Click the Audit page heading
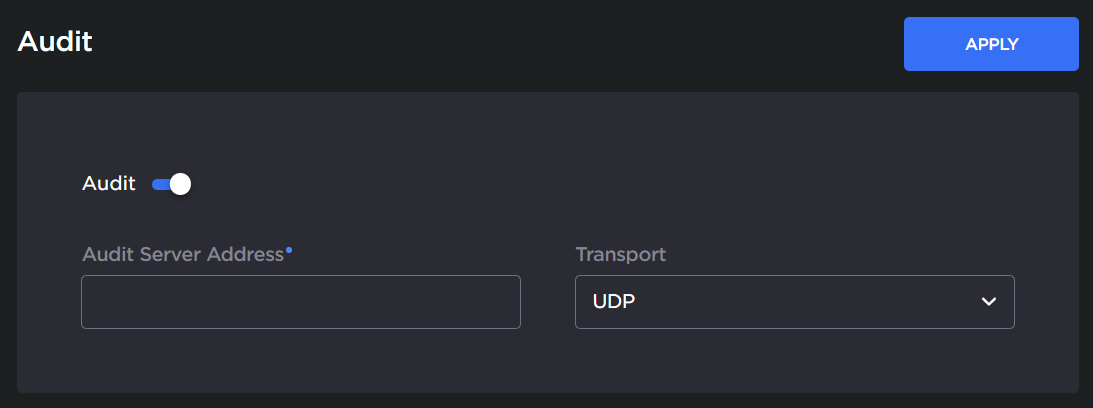The width and height of the screenshot is (1093, 408). pos(55,42)
